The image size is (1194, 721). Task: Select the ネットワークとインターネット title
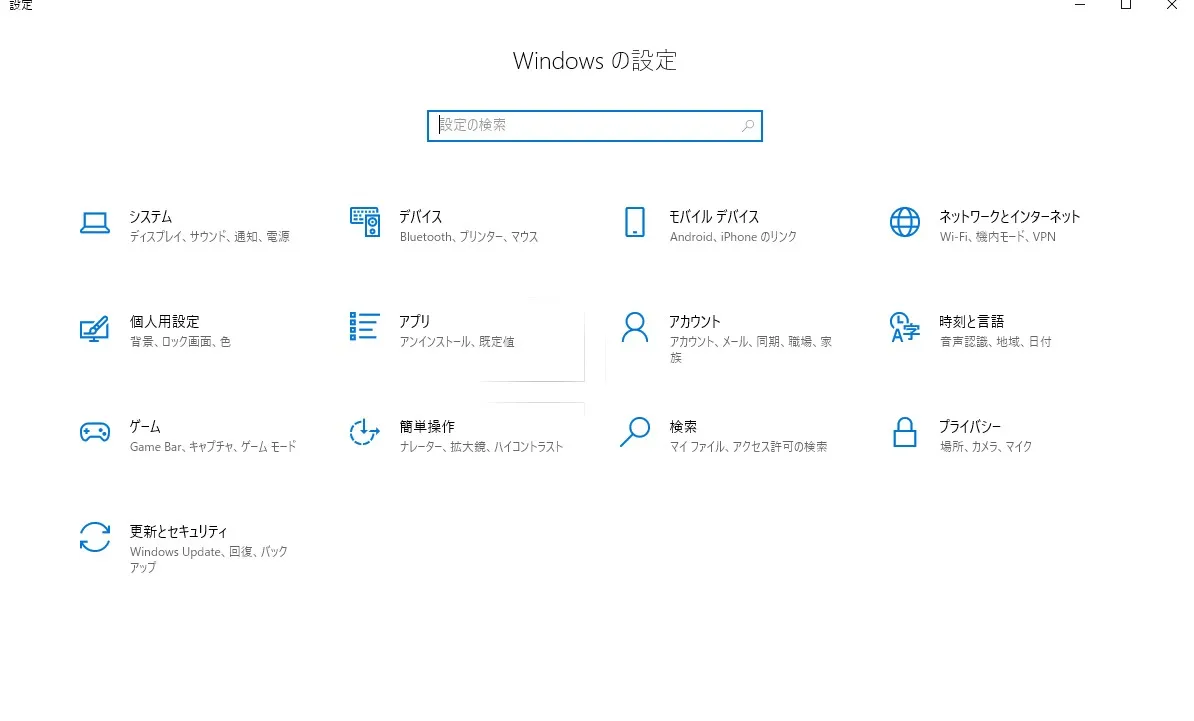[1009, 217]
